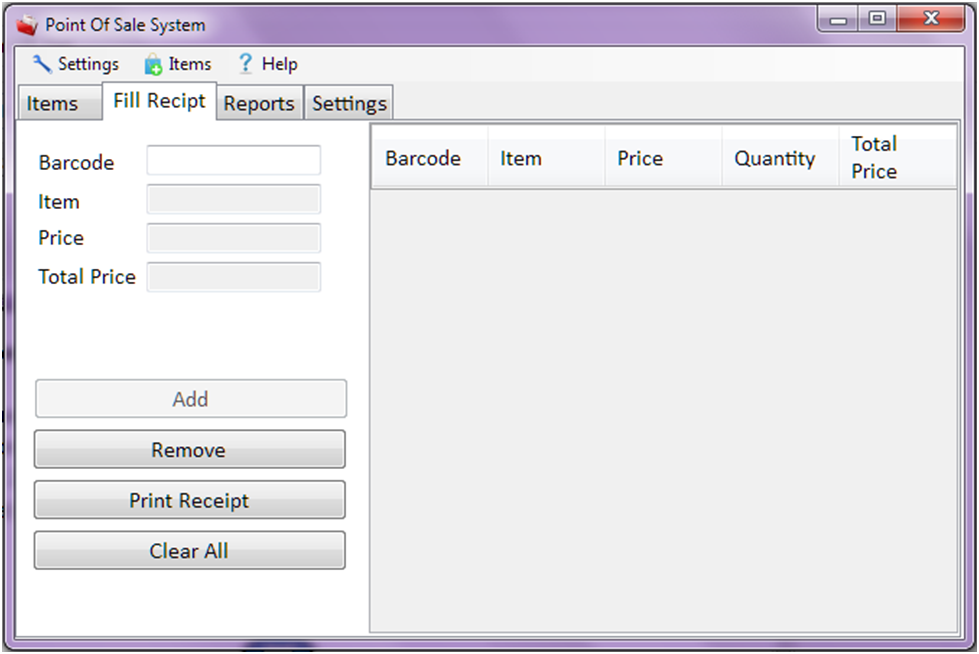Click the Item column header in table
The image size is (979, 654).
[546, 157]
